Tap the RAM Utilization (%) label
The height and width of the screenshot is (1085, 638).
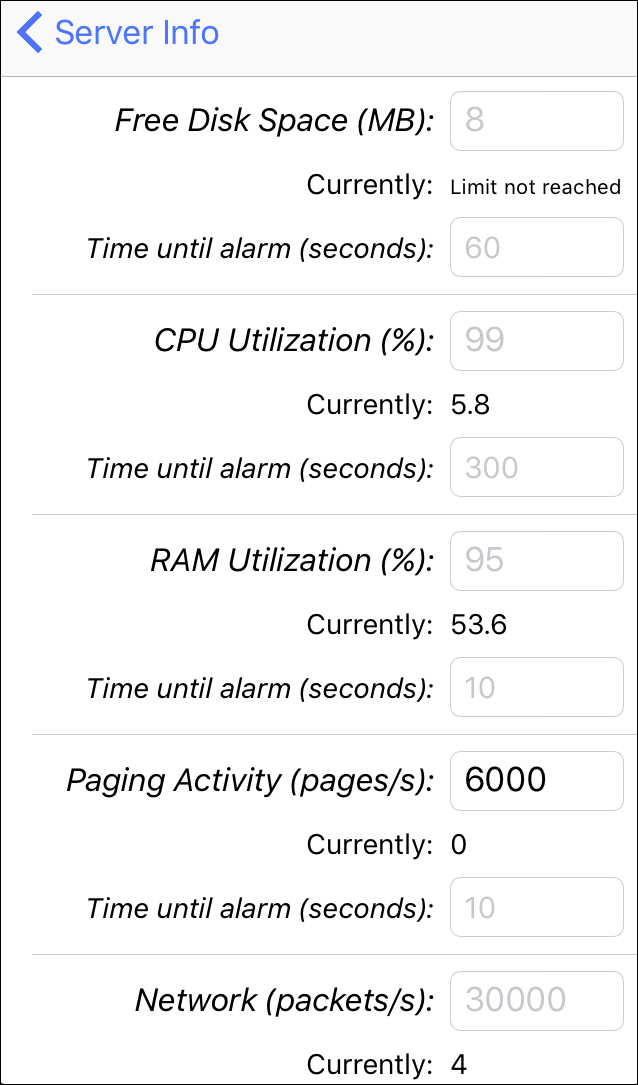click(x=292, y=561)
